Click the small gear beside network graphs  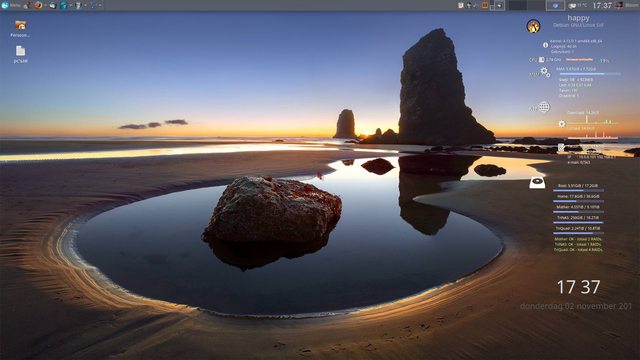[x=562, y=124]
